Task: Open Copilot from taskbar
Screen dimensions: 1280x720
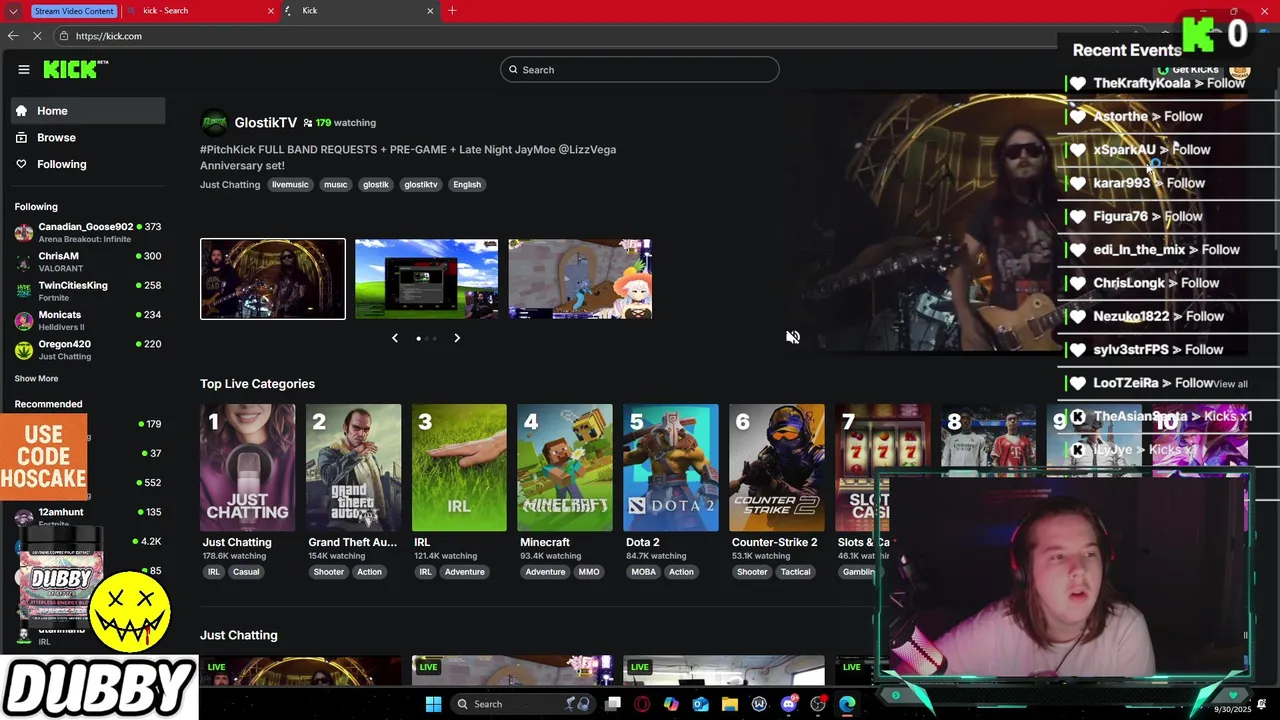Action: point(671,704)
